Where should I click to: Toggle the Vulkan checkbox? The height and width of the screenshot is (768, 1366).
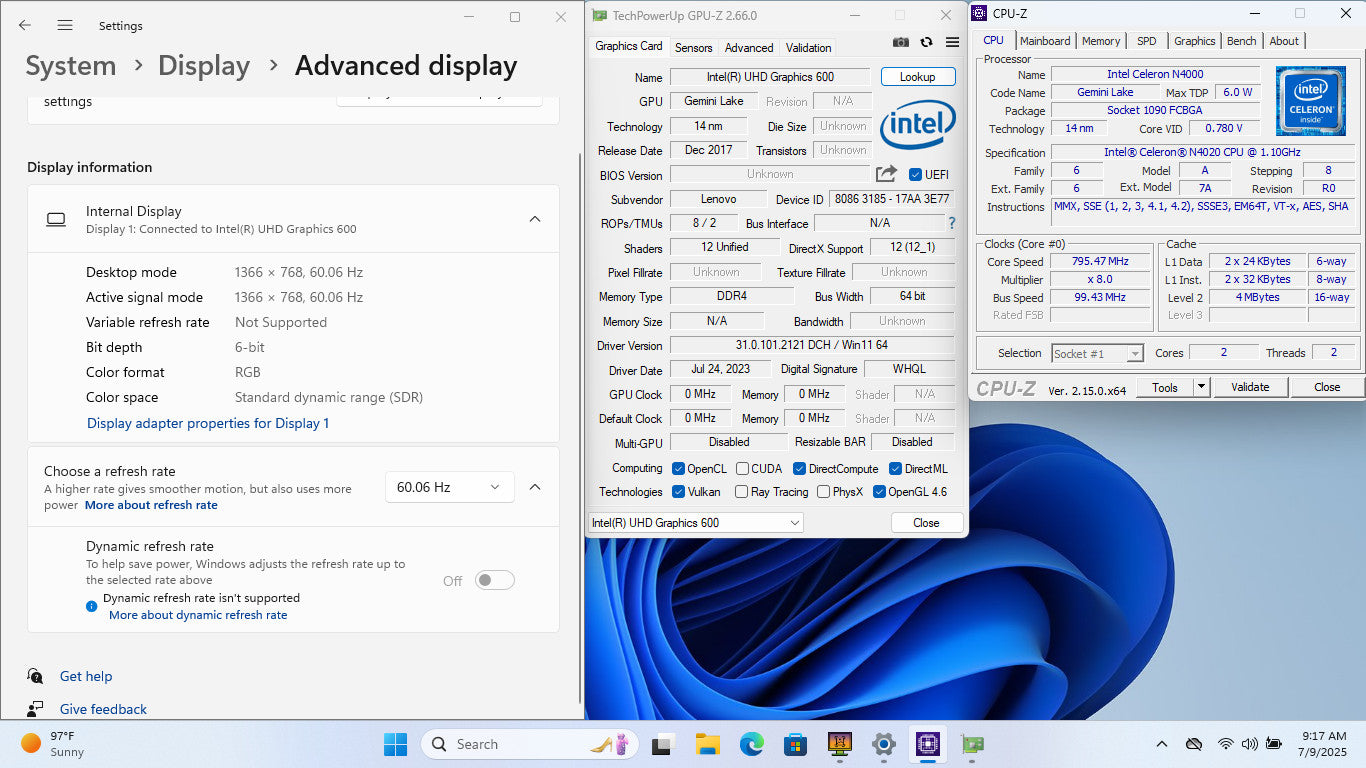coord(679,492)
